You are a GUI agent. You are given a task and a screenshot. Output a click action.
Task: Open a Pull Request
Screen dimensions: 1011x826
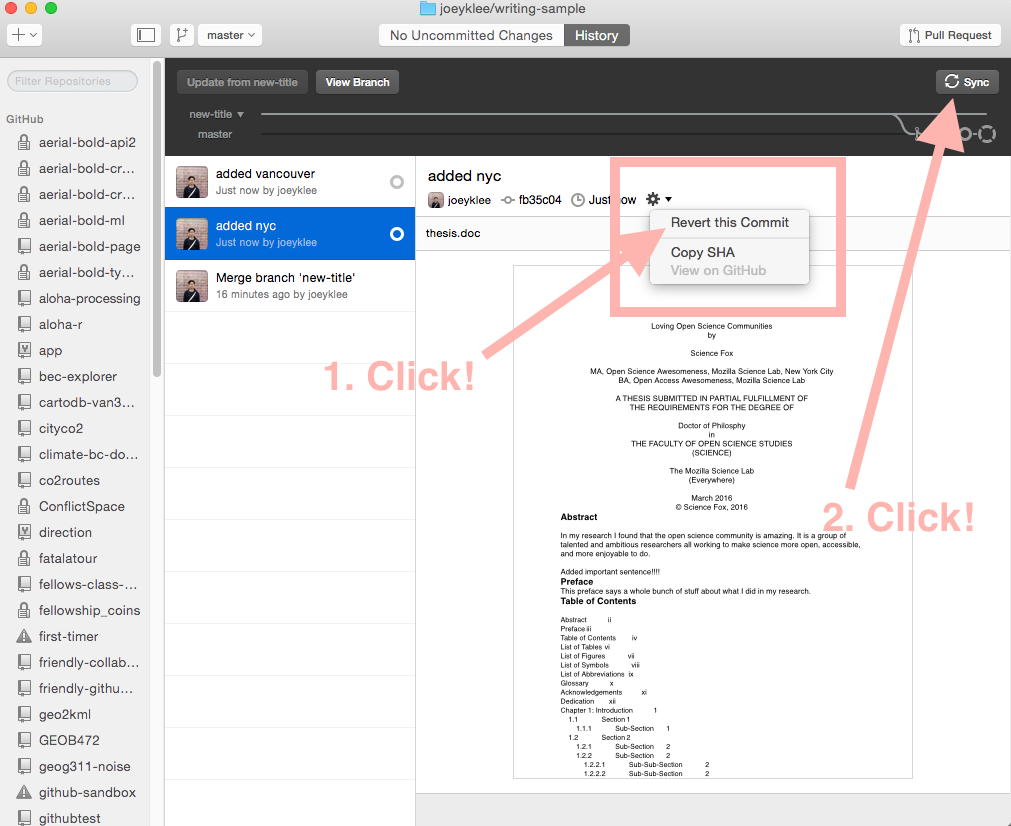pos(950,35)
